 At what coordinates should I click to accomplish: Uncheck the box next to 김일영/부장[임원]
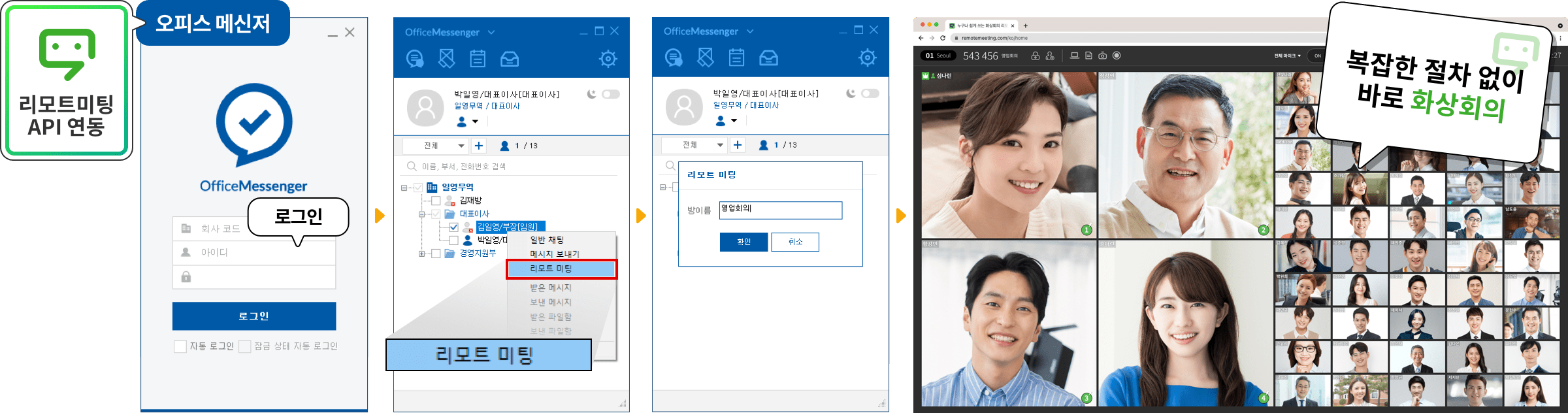(453, 227)
